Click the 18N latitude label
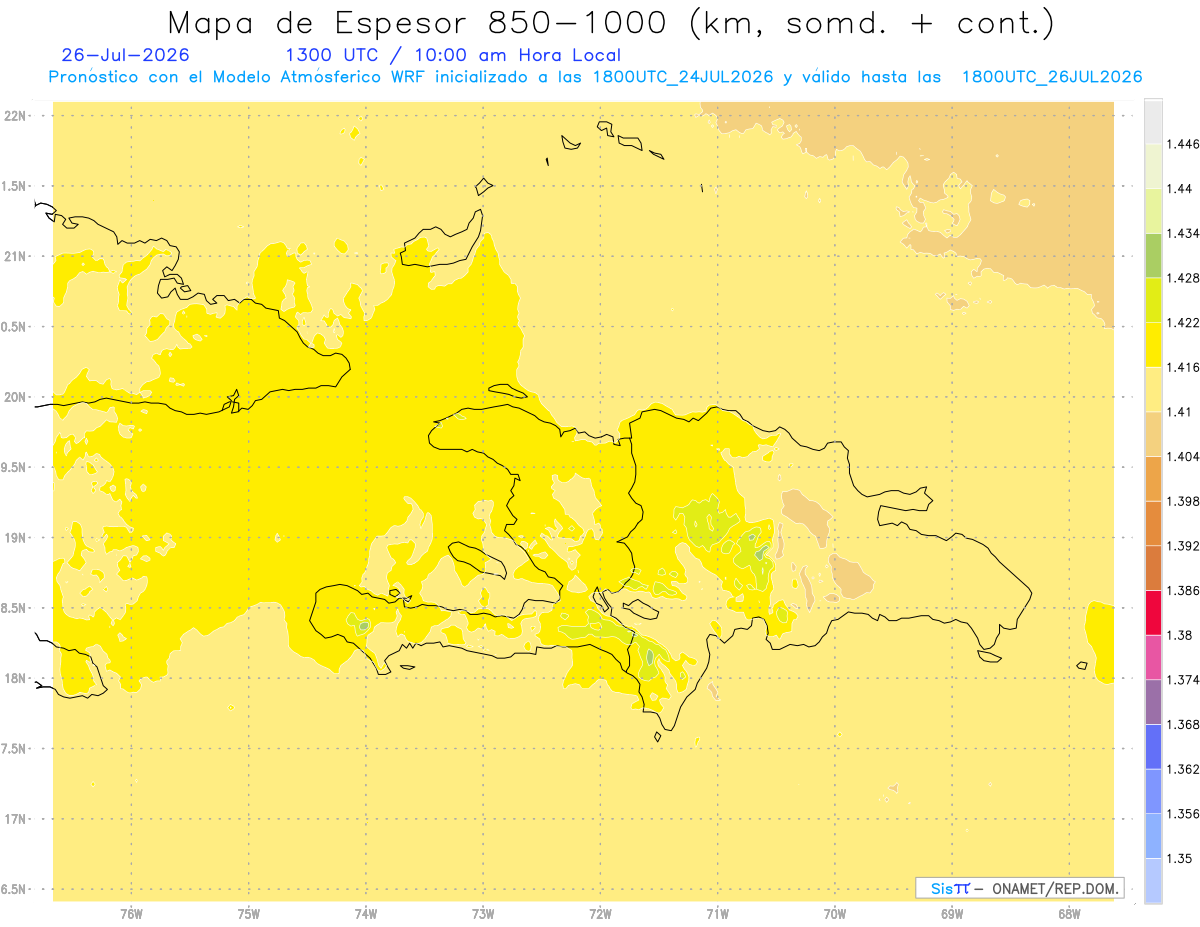Viewport: 1200px width, 927px height. pos(17,678)
